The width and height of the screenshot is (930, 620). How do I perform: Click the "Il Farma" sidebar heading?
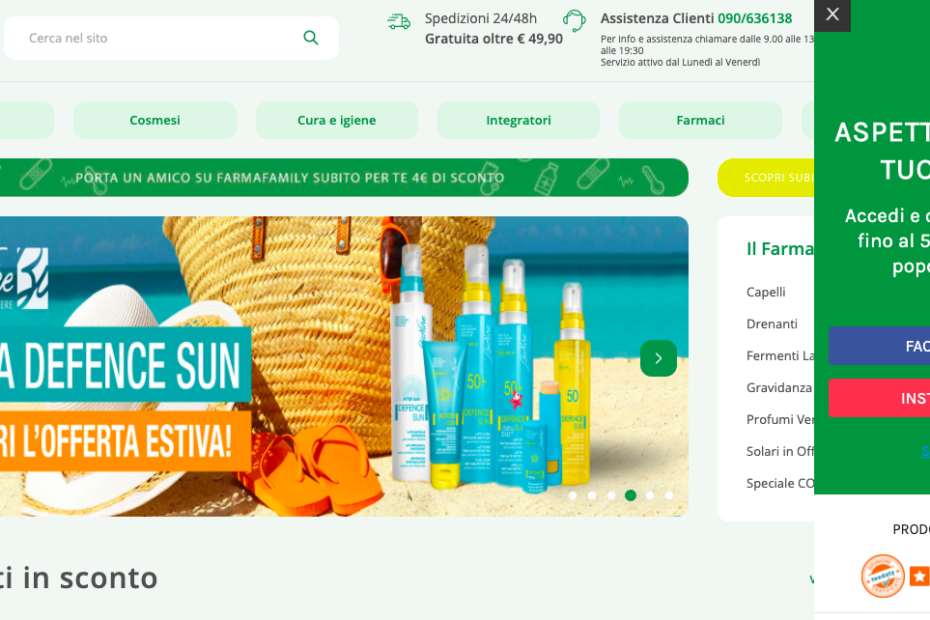780,249
